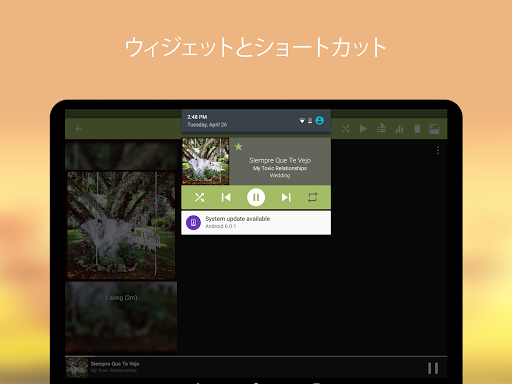Screen dimensions: 512x384
Task: Toggle the green favorite star in the notification
Action: (x=238, y=146)
